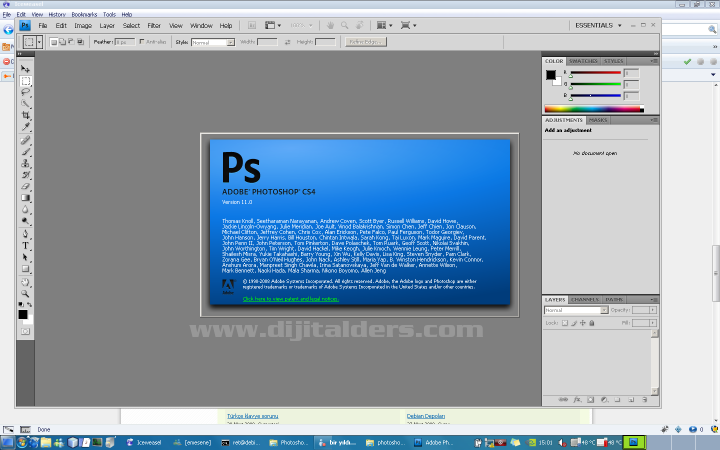Choose Subtract from selection mode button
The height and width of the screenshot is (450, 720).
[x=71, y=42]
